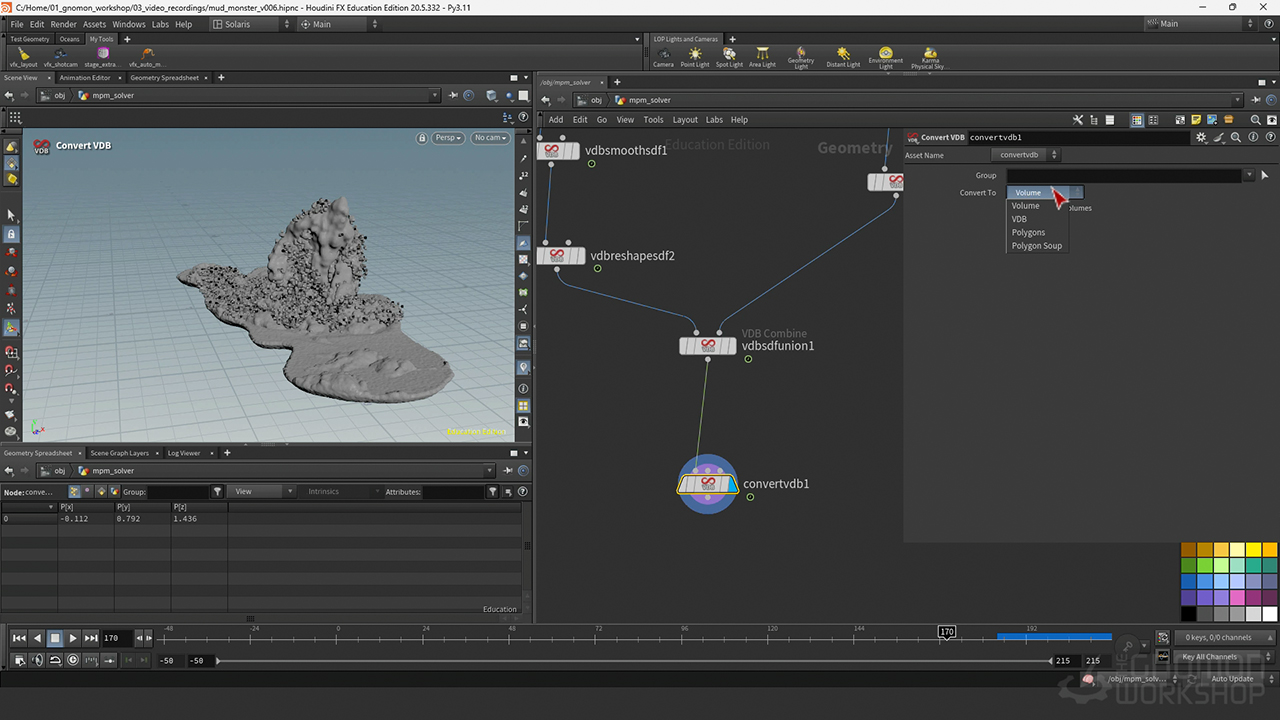Choose Polygon Soup in Convert To list

click(1036, 246)
